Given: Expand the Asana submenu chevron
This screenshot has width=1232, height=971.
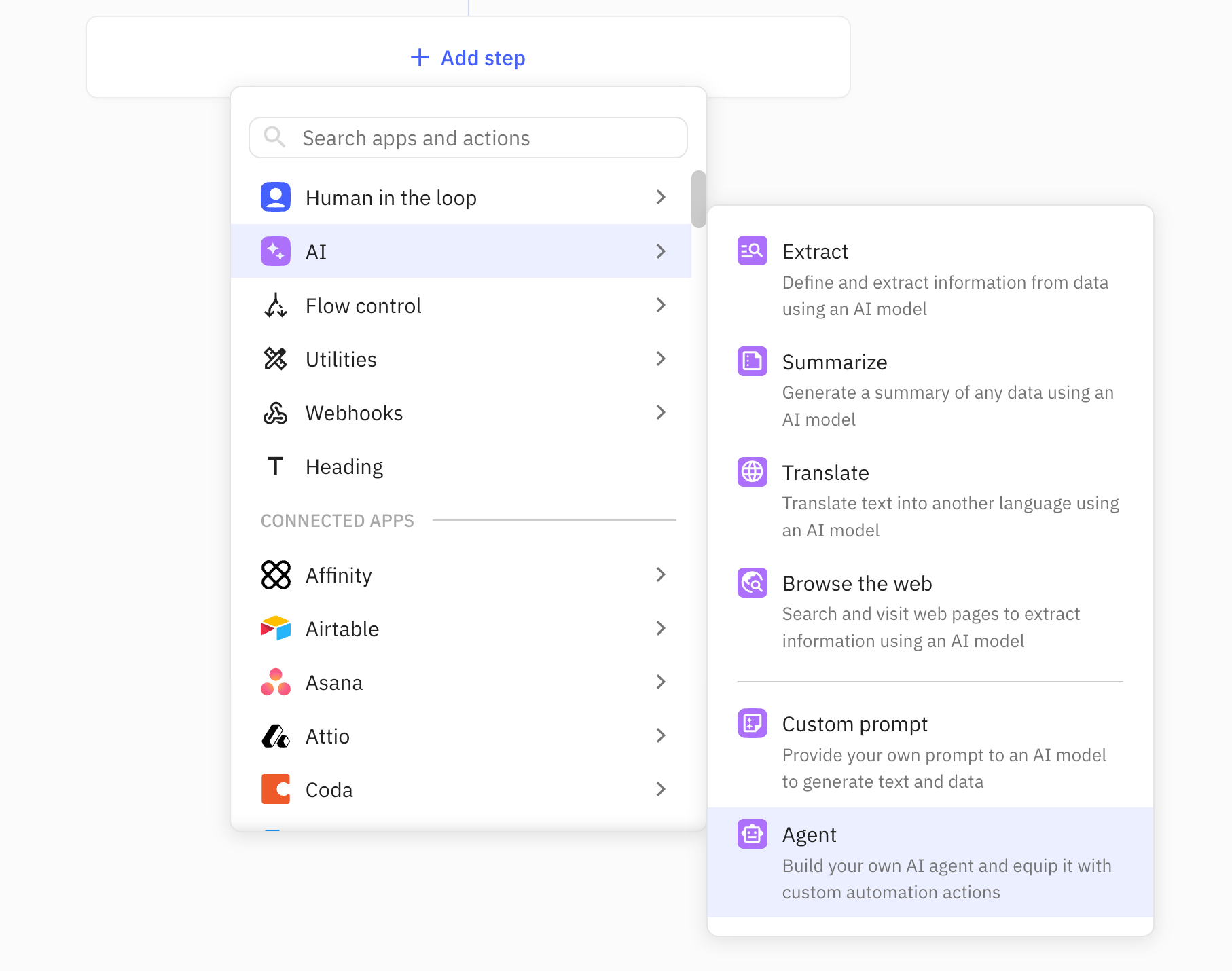Looking at the screenshot, I should [x=661, y=682].
